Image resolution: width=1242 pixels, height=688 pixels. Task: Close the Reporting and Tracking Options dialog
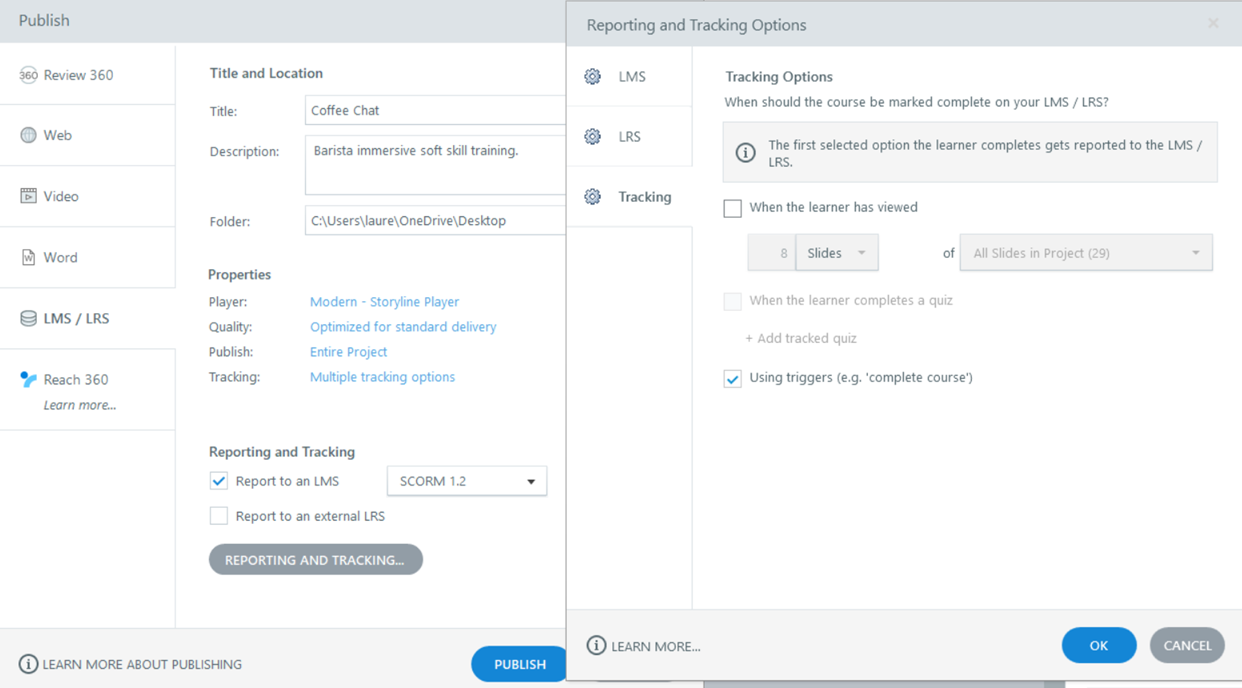(x=1213, y=23)
